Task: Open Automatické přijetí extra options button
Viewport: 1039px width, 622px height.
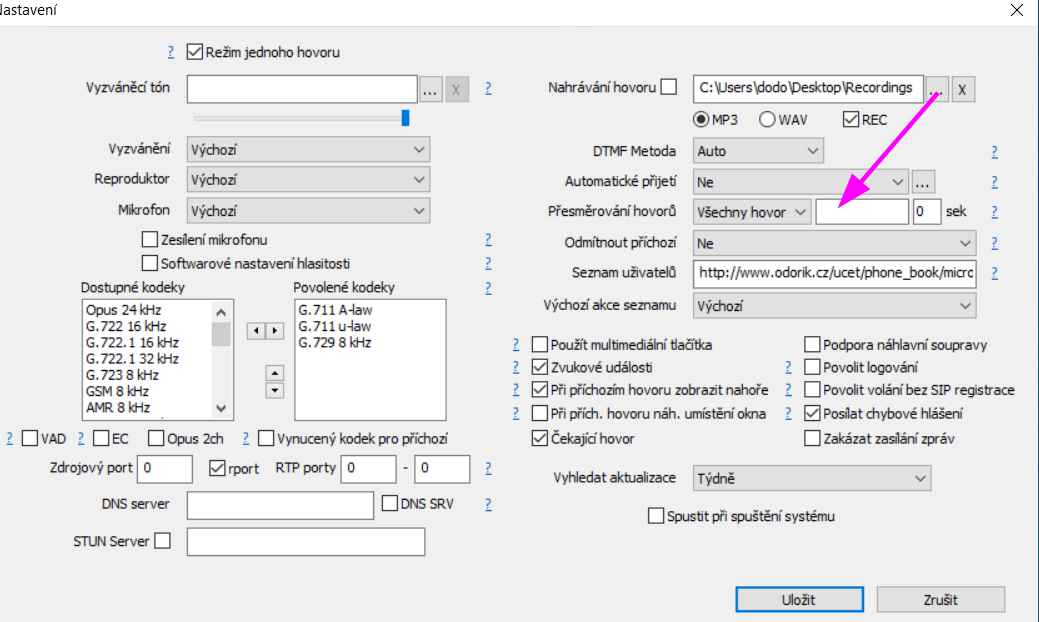Action: (923, 182)
